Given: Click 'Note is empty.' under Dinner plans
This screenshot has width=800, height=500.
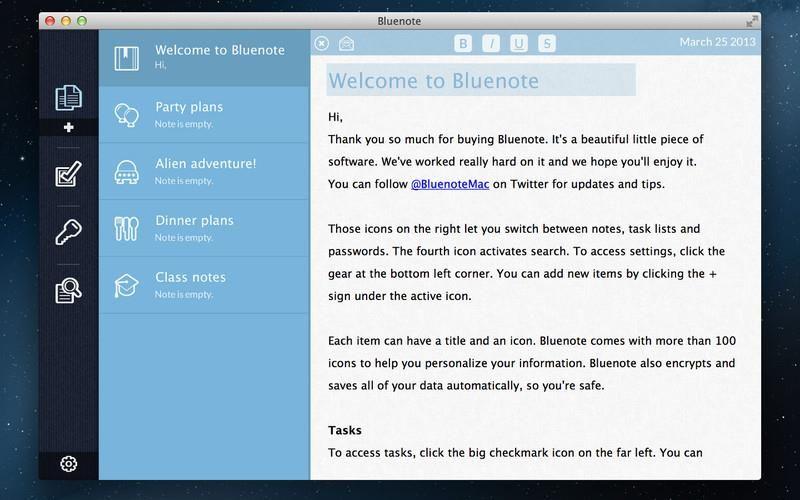Looking at the screenshot, I should click(184, 238).
